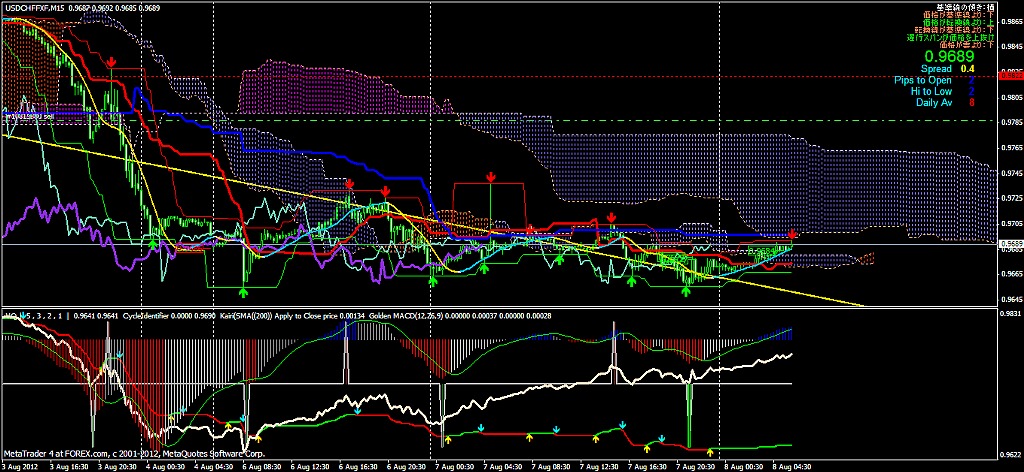Select the rightmost red down arrow
Image resolution: width=1024 pixels, height=472 pixels.
793,233
